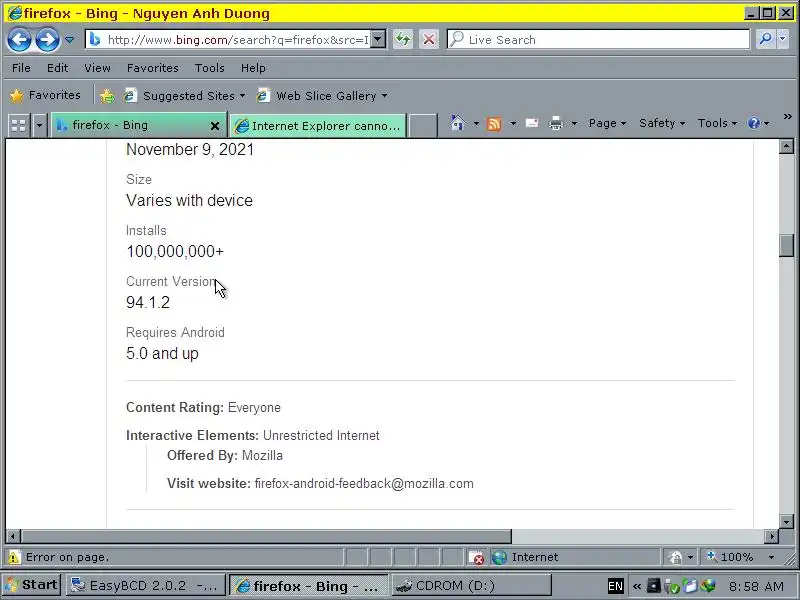The image size is (800, 600).
Task: Click the Home icon in the command bar
Action: pos(457,123)
